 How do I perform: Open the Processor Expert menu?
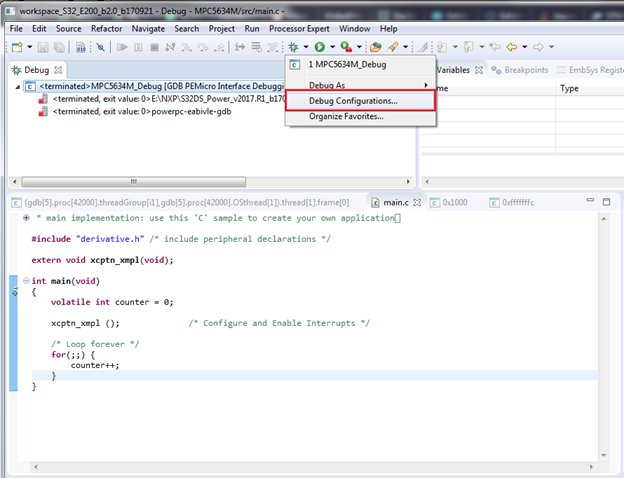pos(299,29)
